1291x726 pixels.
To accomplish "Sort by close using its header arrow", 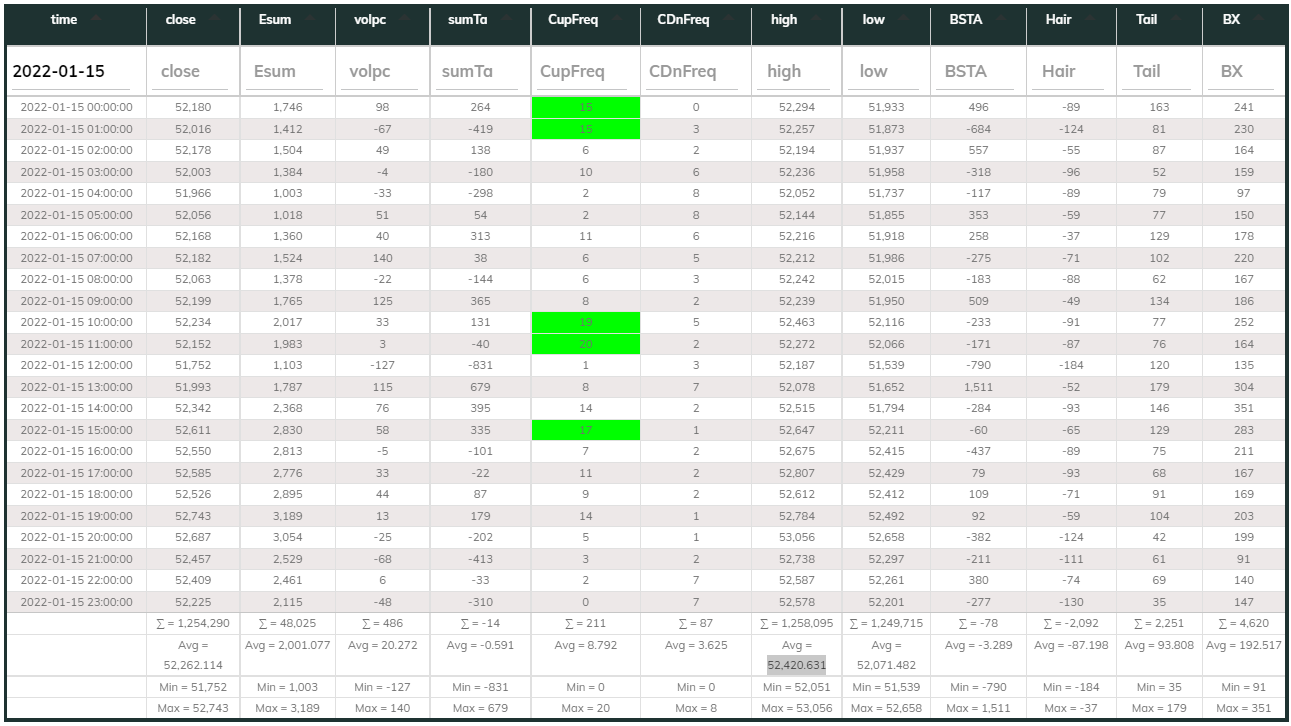I will tap(215, 20).
